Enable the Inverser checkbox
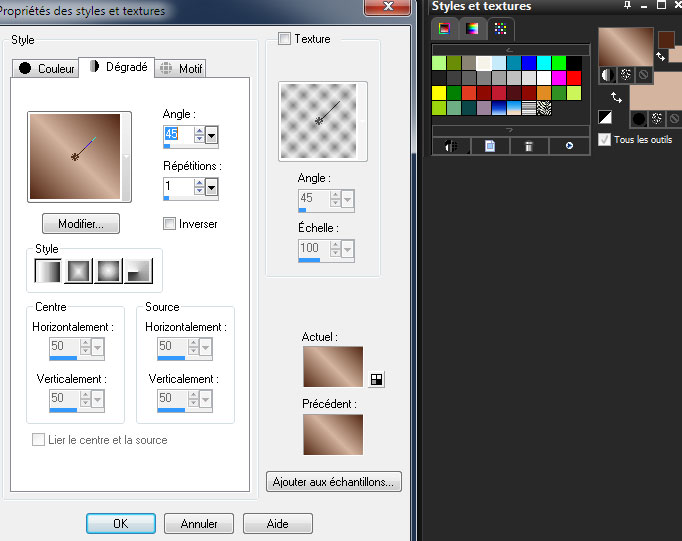The width and height of the screenshot is (682, 541). (169, 224)
